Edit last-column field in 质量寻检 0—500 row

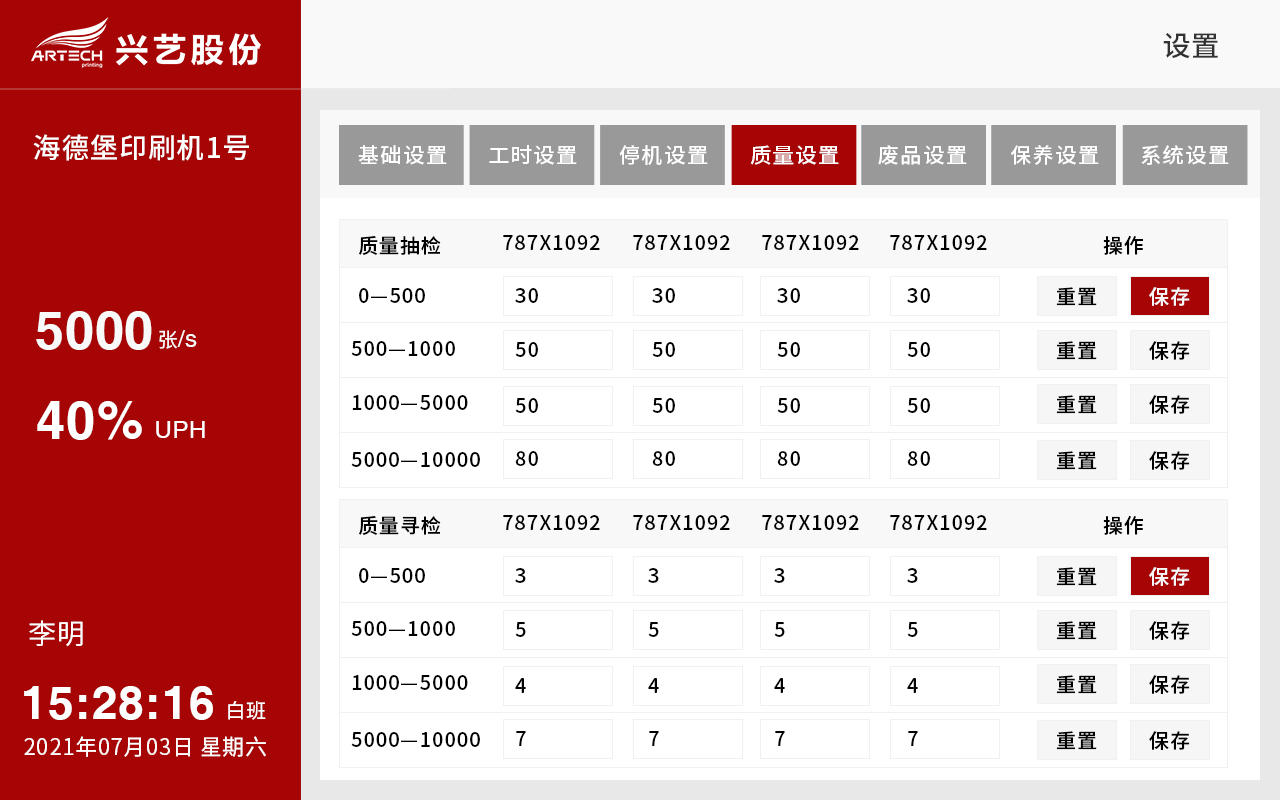[945, 576]
